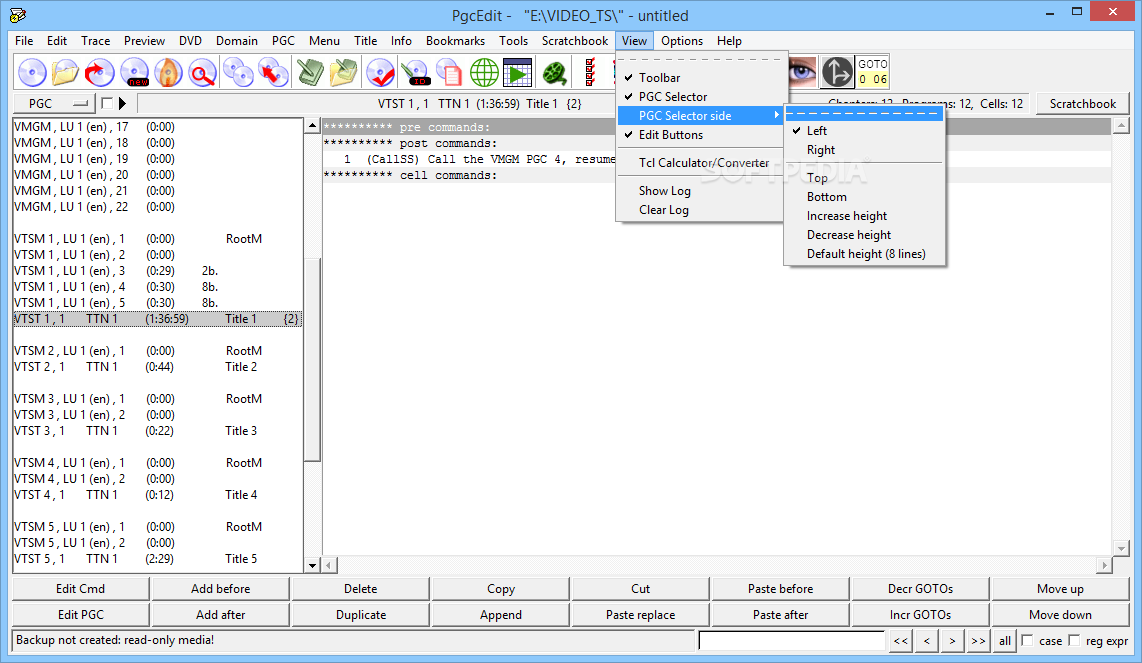This screenshot has height=663, width=1142.
Task: Click the open DVD disc icon
Action: (x=32, y=72)
